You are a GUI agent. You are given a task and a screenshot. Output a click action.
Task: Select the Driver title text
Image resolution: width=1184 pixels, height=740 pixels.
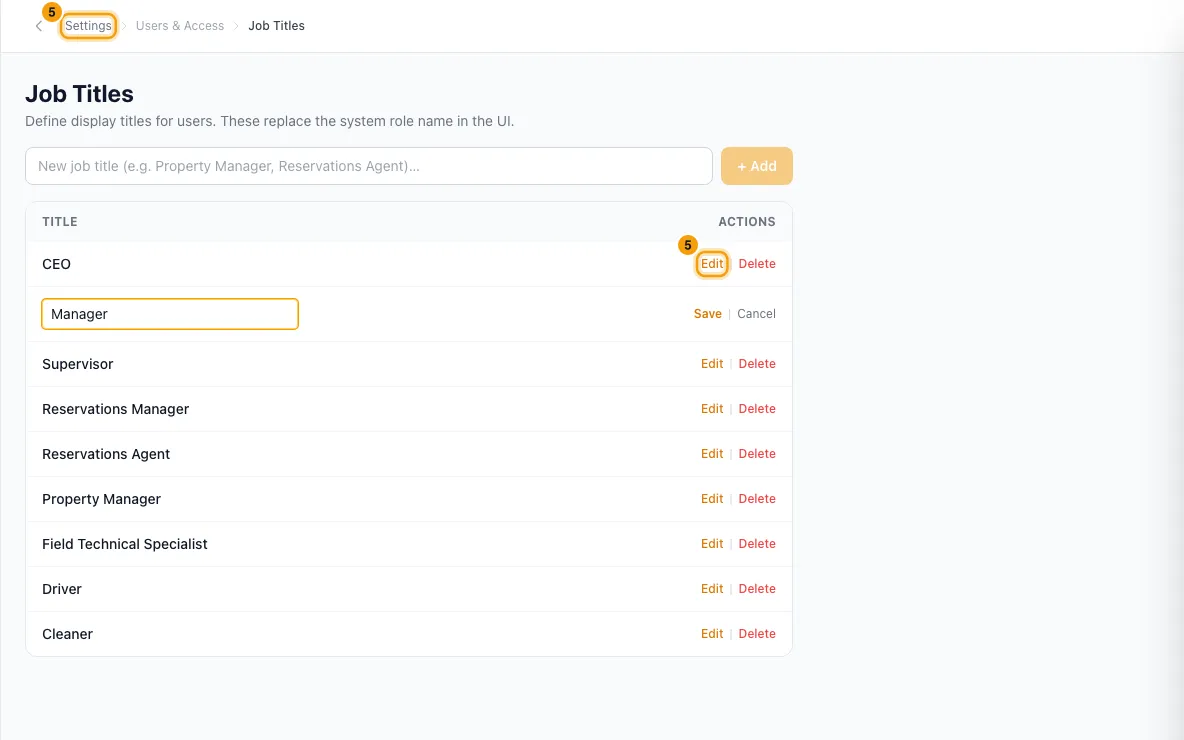pyautogui.click(x=62, y=589)
